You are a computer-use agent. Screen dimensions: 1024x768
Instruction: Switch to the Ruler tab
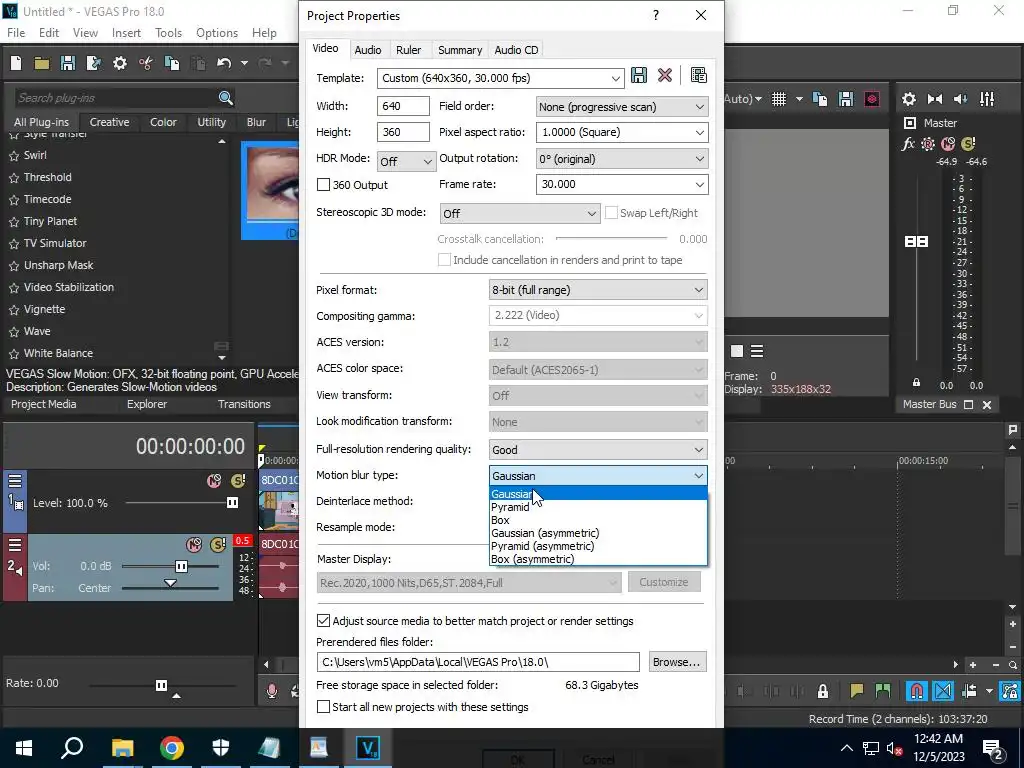tap(408, 50)
